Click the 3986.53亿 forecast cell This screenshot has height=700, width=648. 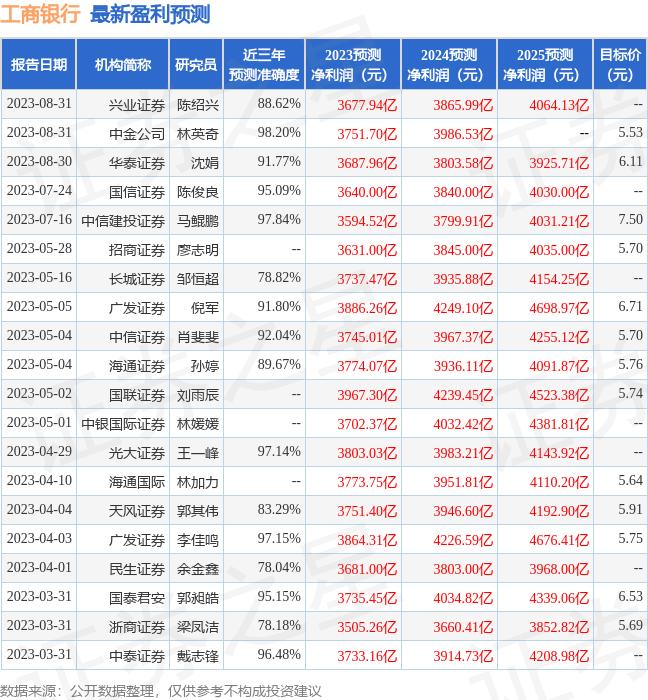463,134
